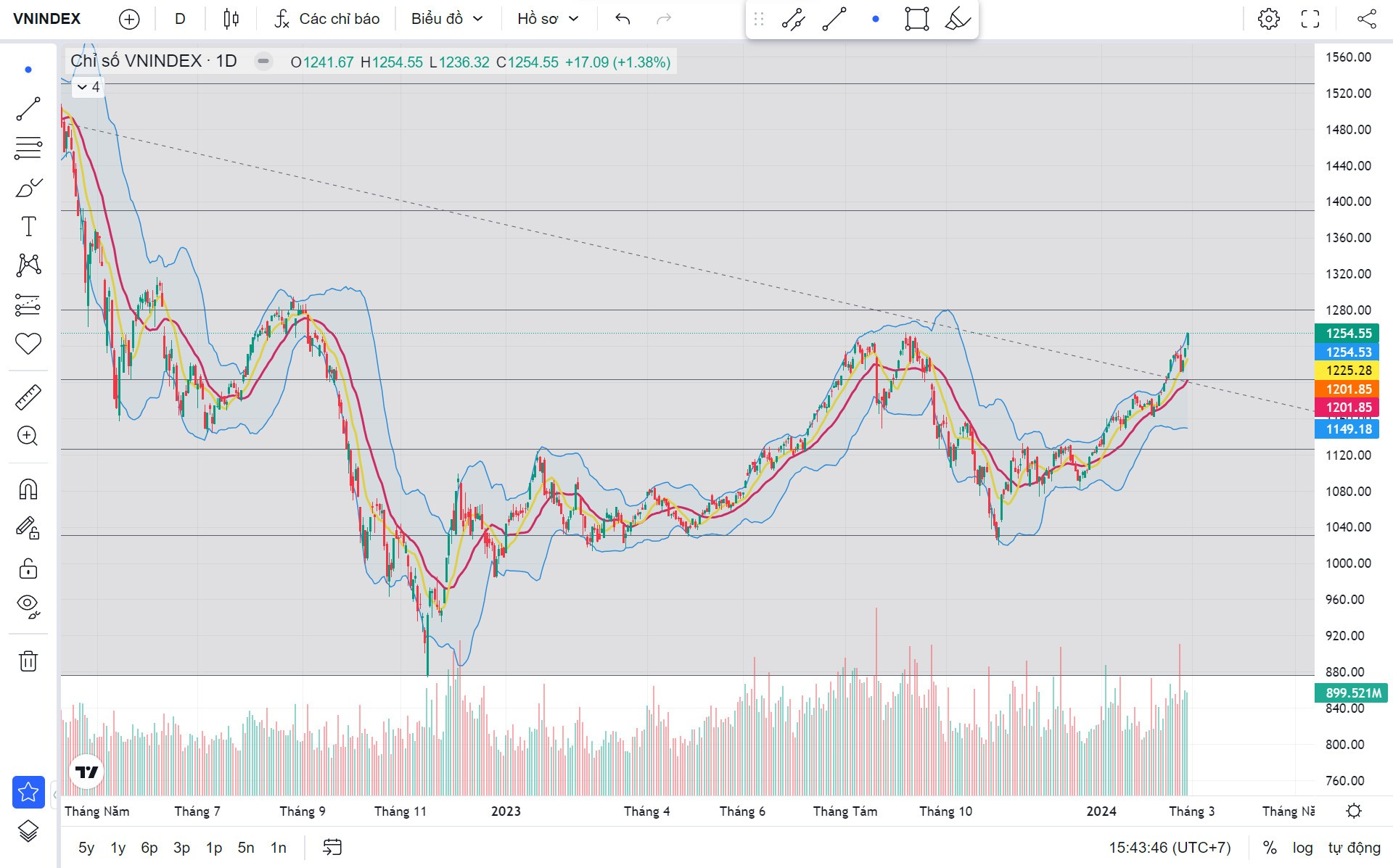Toggle tự động auto scale
Screen dimensions: 1393x868
1354,848
